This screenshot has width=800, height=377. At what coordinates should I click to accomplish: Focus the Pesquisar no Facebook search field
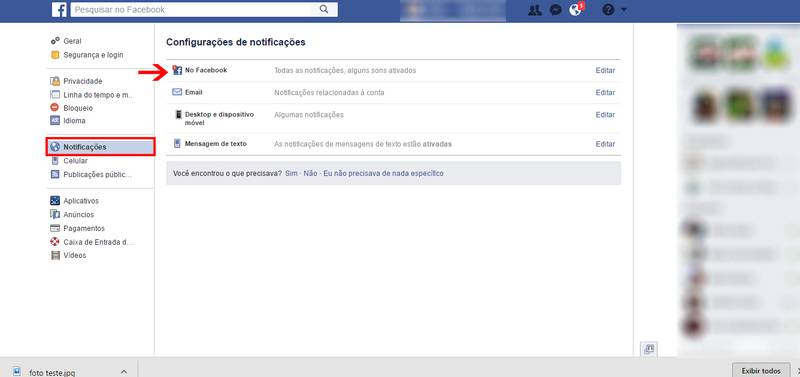tap(191, 10)
